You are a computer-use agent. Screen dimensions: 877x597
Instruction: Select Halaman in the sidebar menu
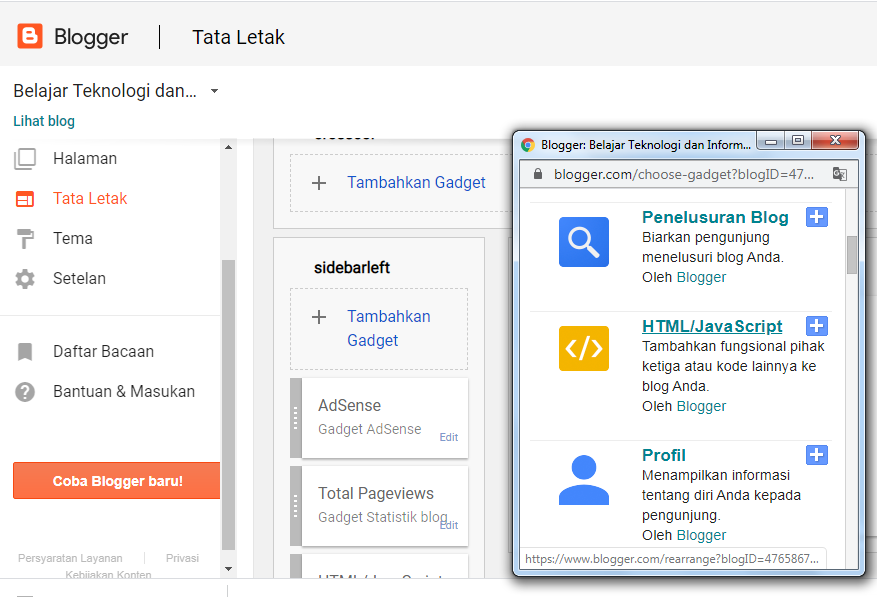pos(85,158)
